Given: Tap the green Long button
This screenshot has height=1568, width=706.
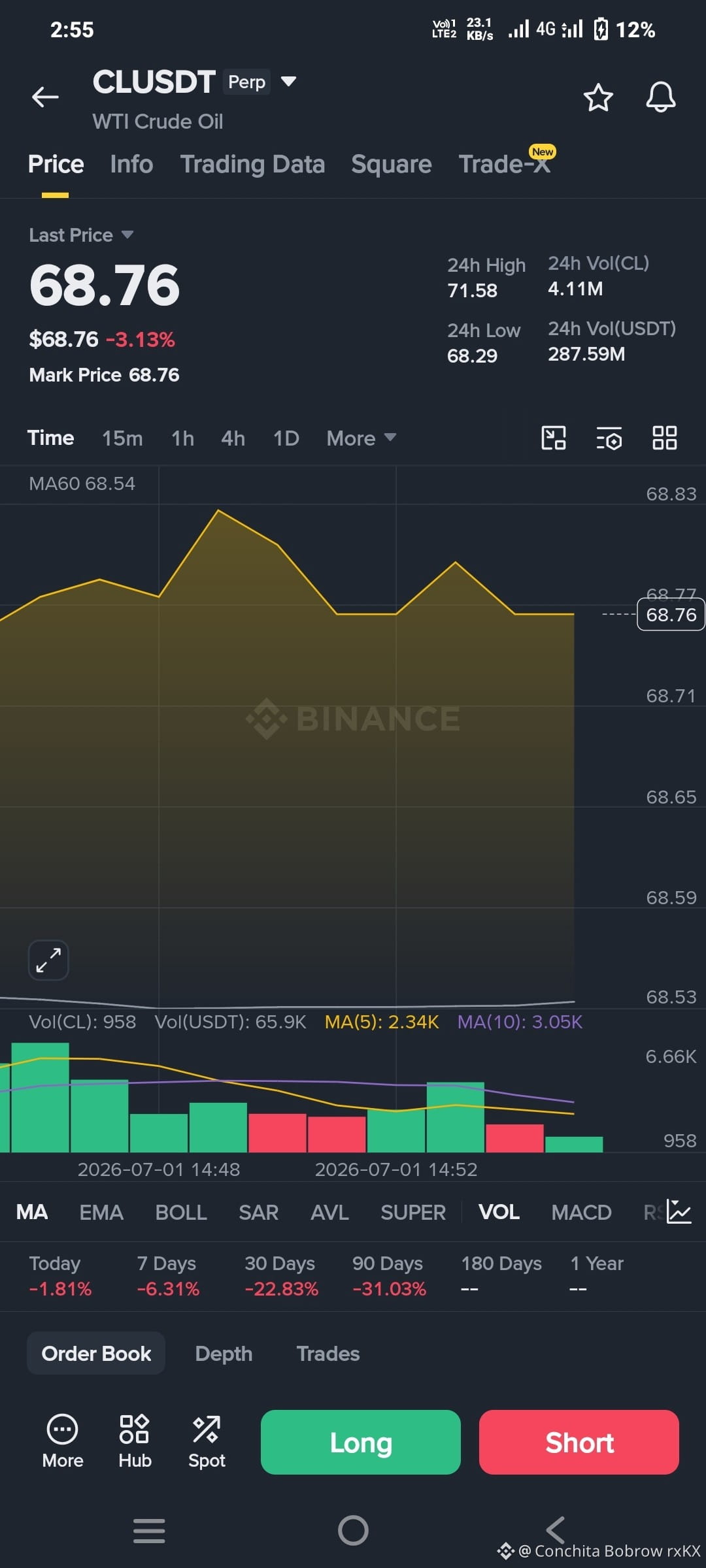Looking at the screenshot, I should [361, 1442].
